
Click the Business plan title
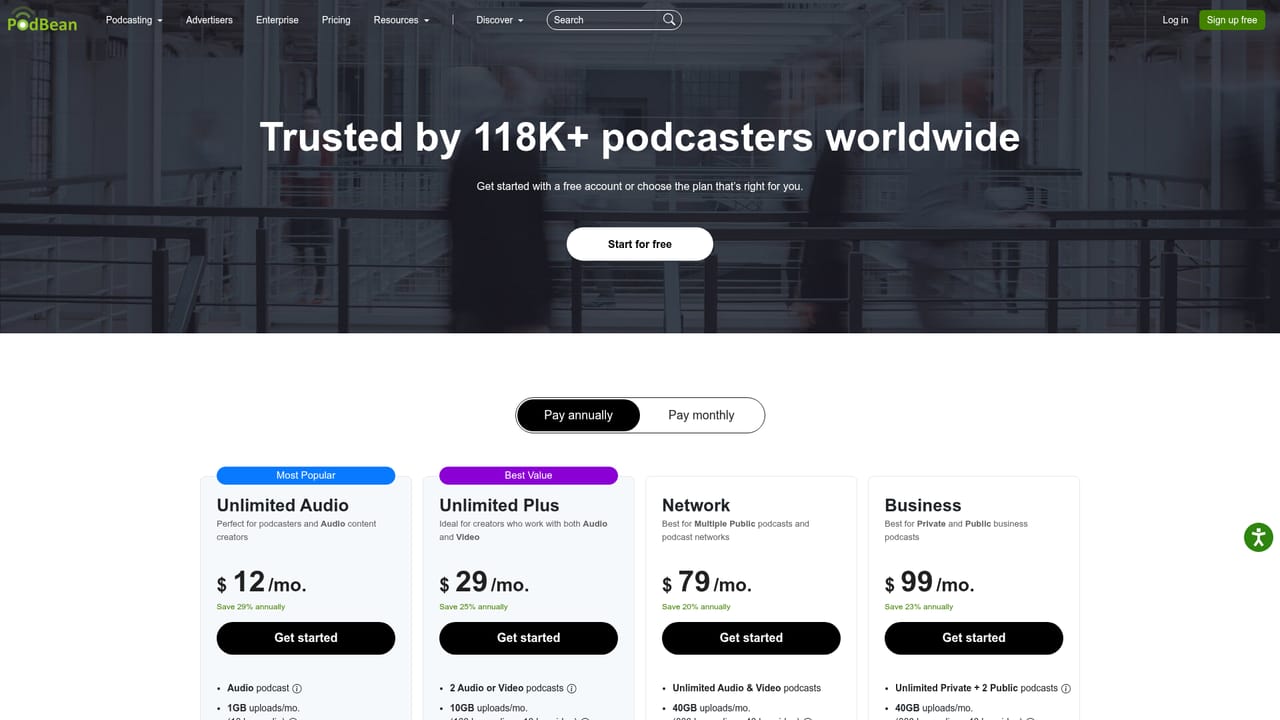(923, 506)
